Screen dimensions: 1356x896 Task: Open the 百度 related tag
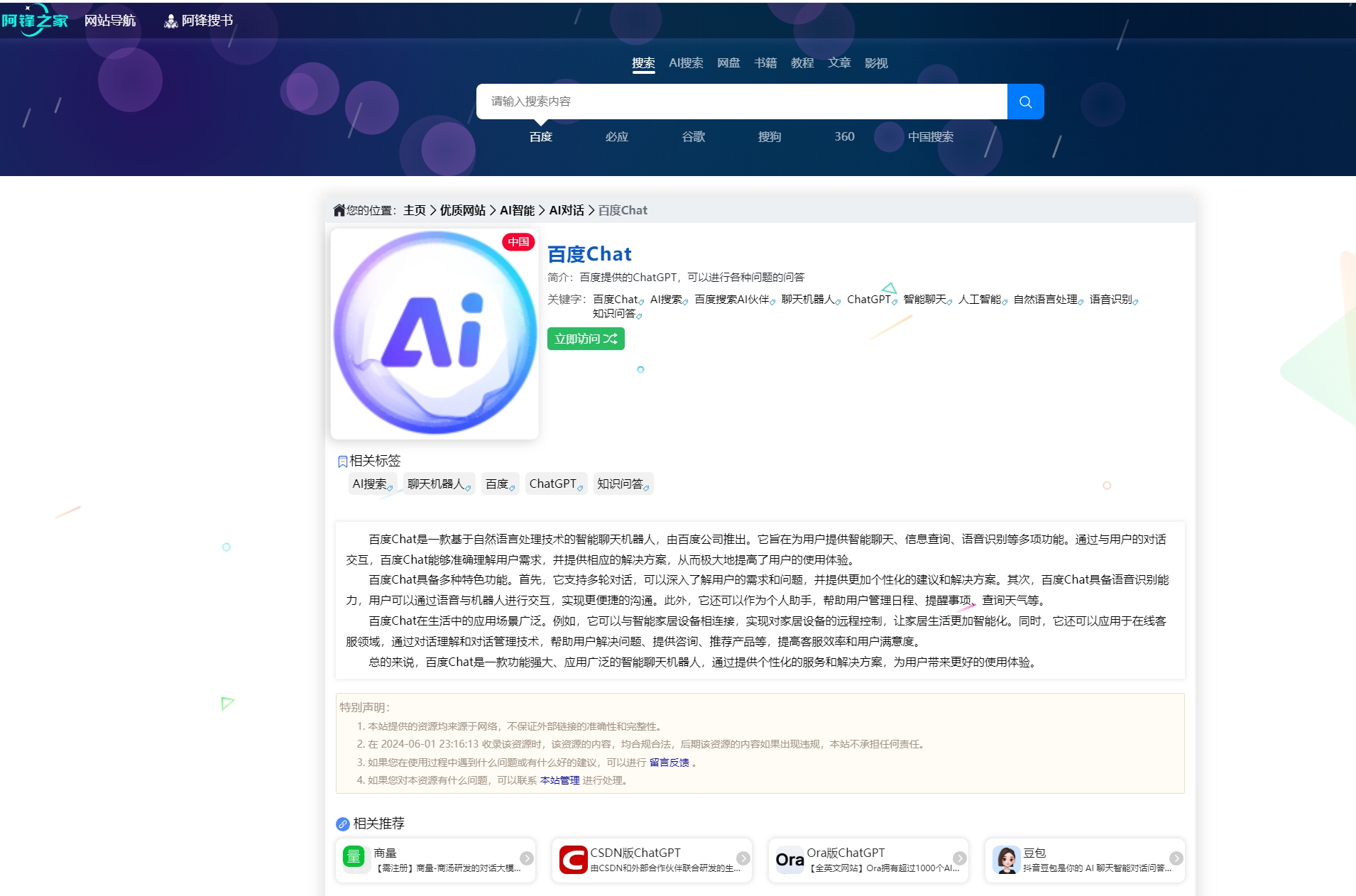tap(500, 484)
